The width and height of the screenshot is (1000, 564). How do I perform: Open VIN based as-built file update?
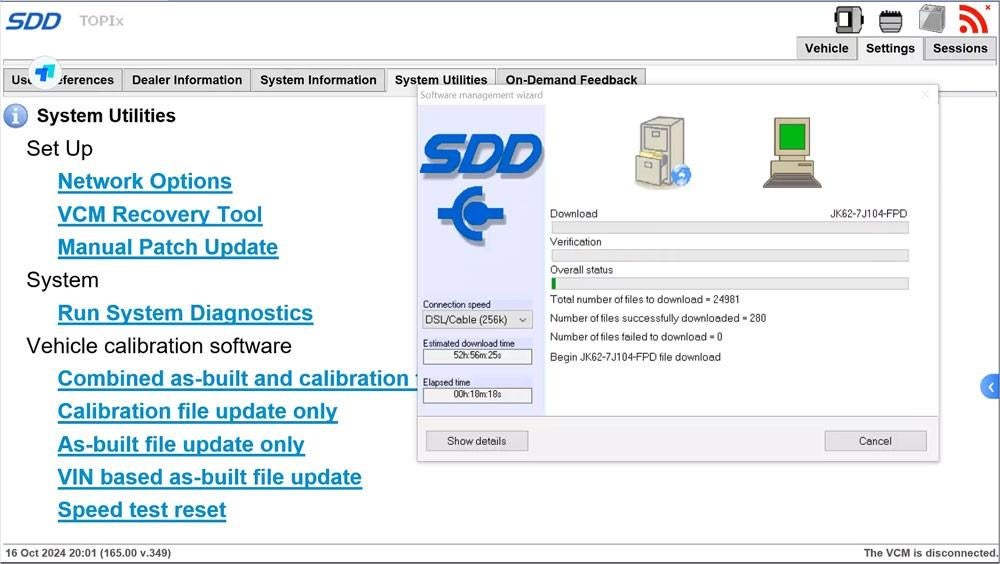[210, 477]
